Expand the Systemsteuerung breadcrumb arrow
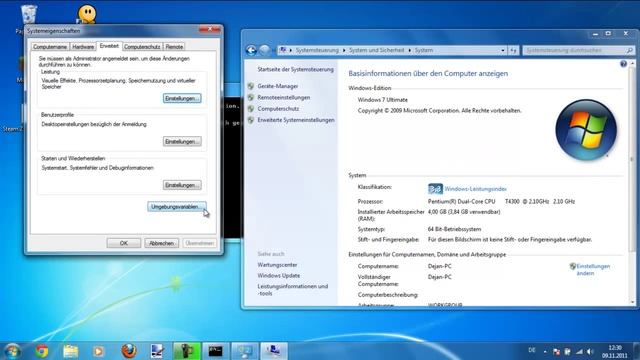Screen dimensions: 640x360 (x=344, y=50)
